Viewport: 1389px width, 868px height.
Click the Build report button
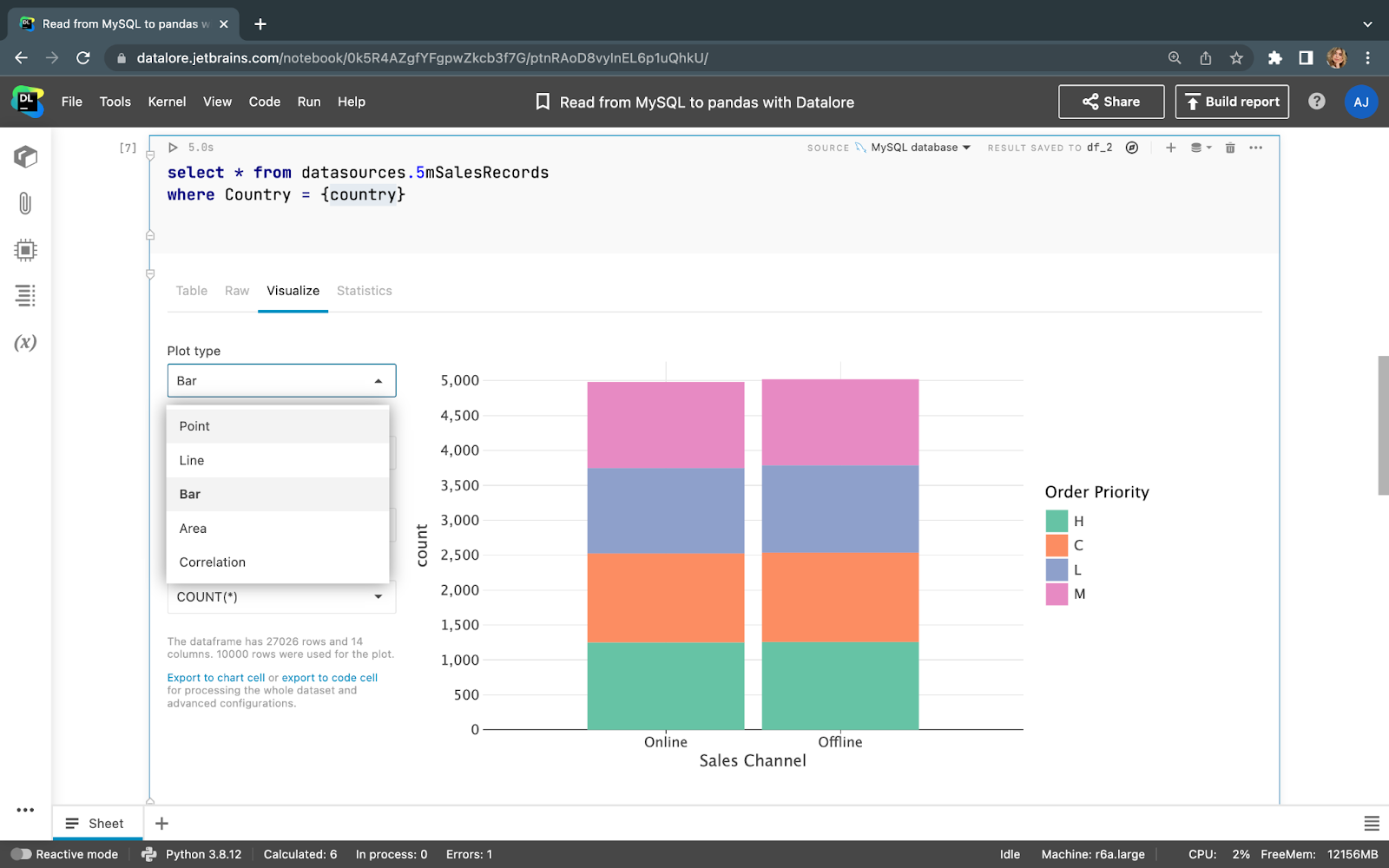point(1232,102)
